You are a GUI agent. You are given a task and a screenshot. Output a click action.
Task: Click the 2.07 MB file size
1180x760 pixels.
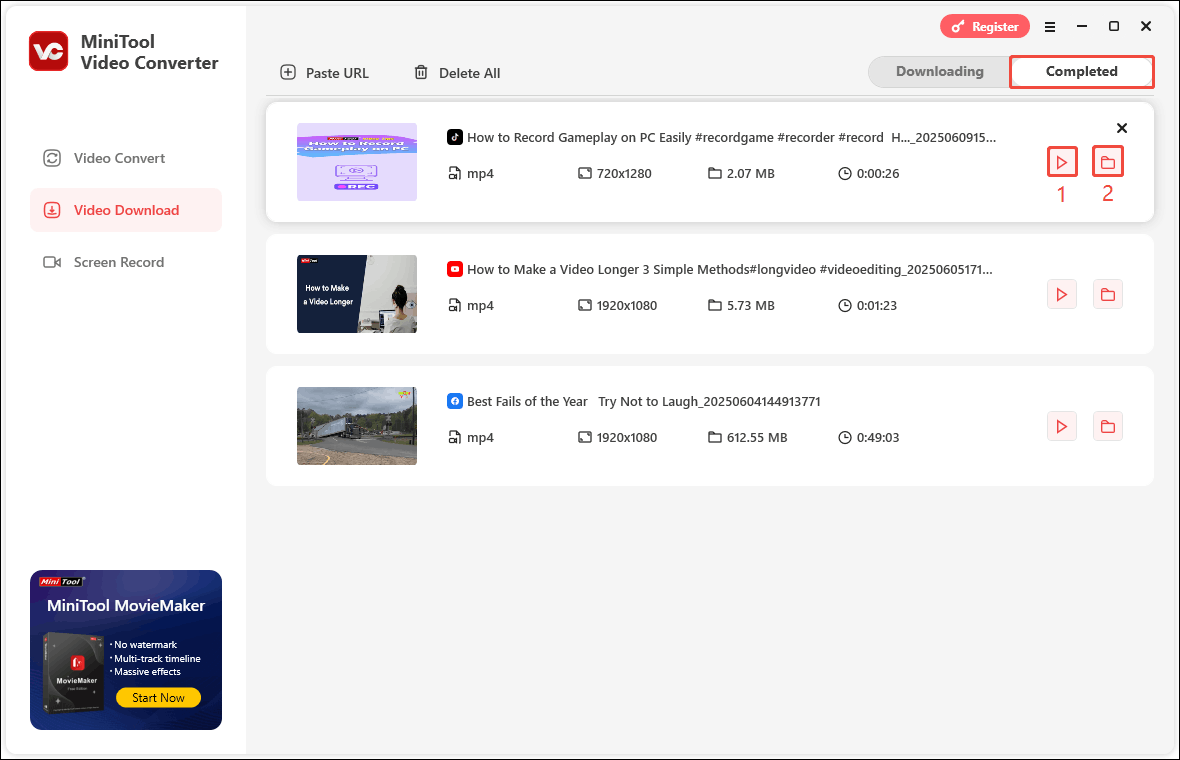(750, 174)
